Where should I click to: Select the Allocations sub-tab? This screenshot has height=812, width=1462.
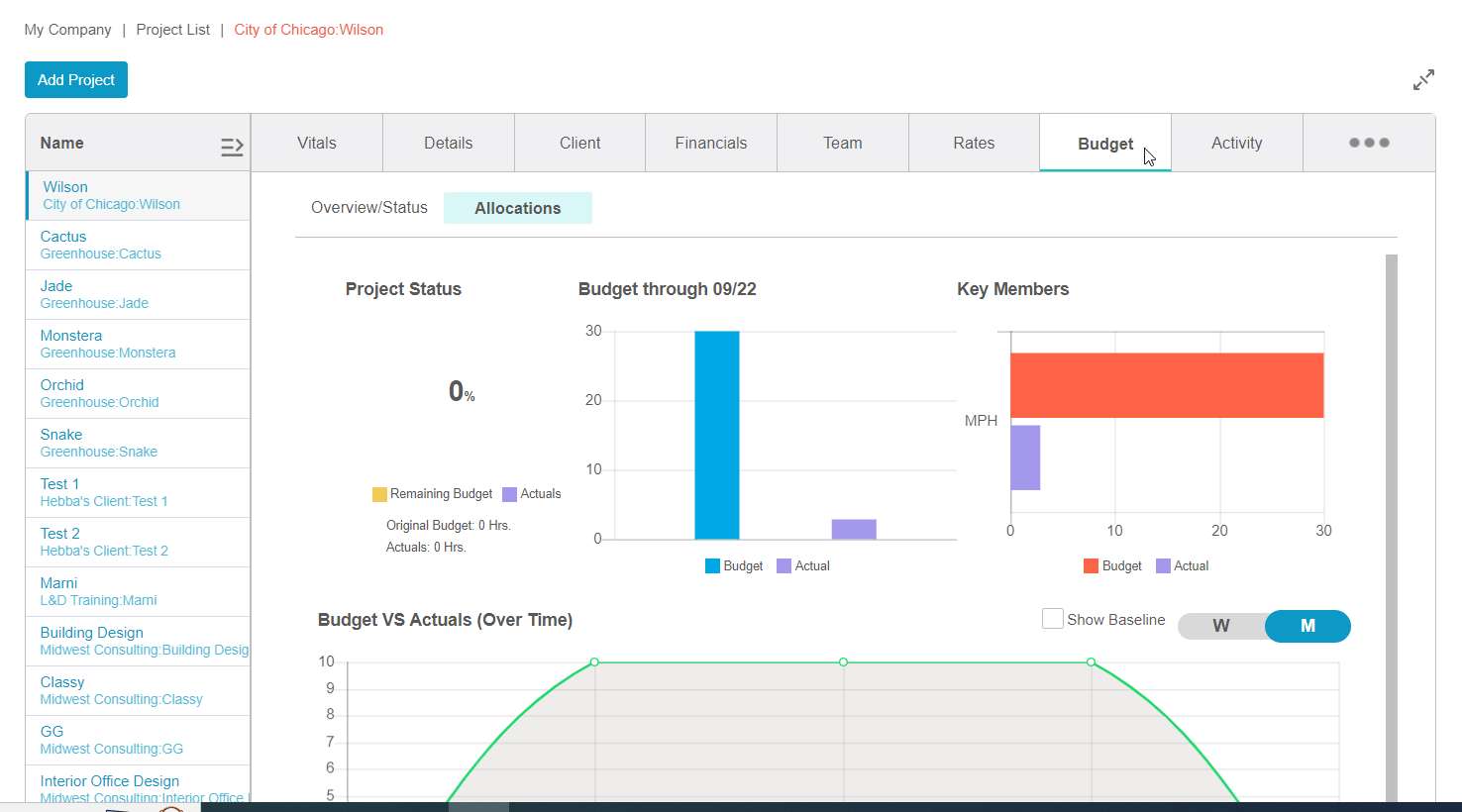[x=518, y=208]
